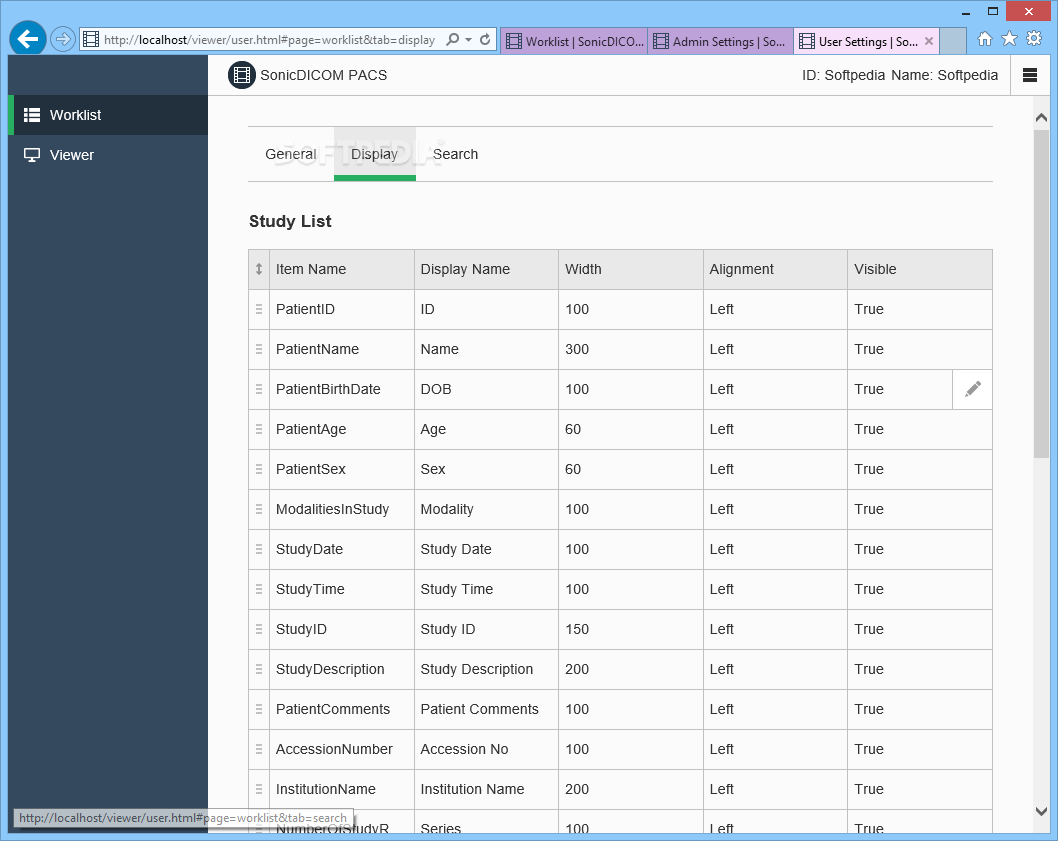Screen dimensions: 1058x841
Task: Open a new blank browser tab
Action: 953,41
